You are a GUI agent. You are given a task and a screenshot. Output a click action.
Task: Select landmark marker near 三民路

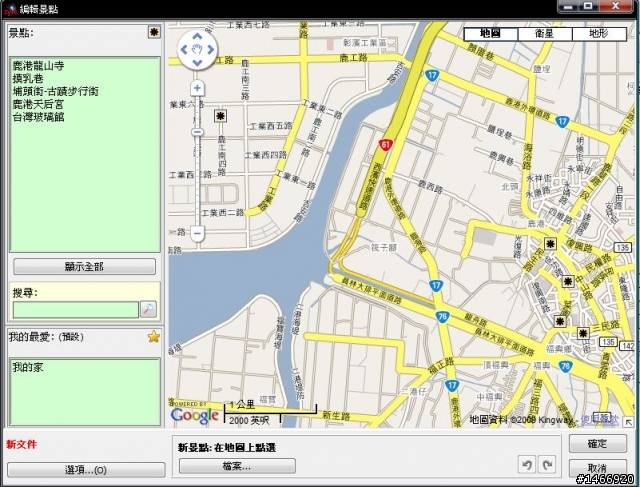[x=583, y=334]
